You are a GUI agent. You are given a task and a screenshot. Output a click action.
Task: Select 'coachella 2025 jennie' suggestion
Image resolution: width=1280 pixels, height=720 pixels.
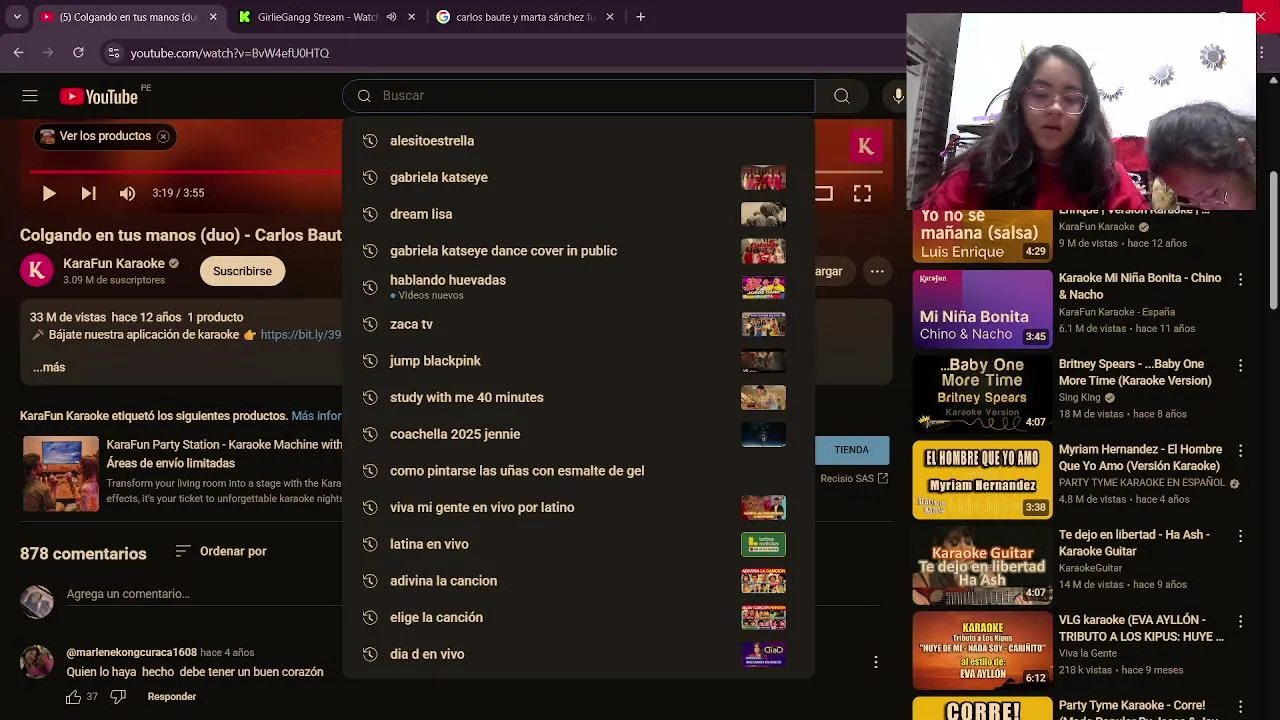pos(579,434)
